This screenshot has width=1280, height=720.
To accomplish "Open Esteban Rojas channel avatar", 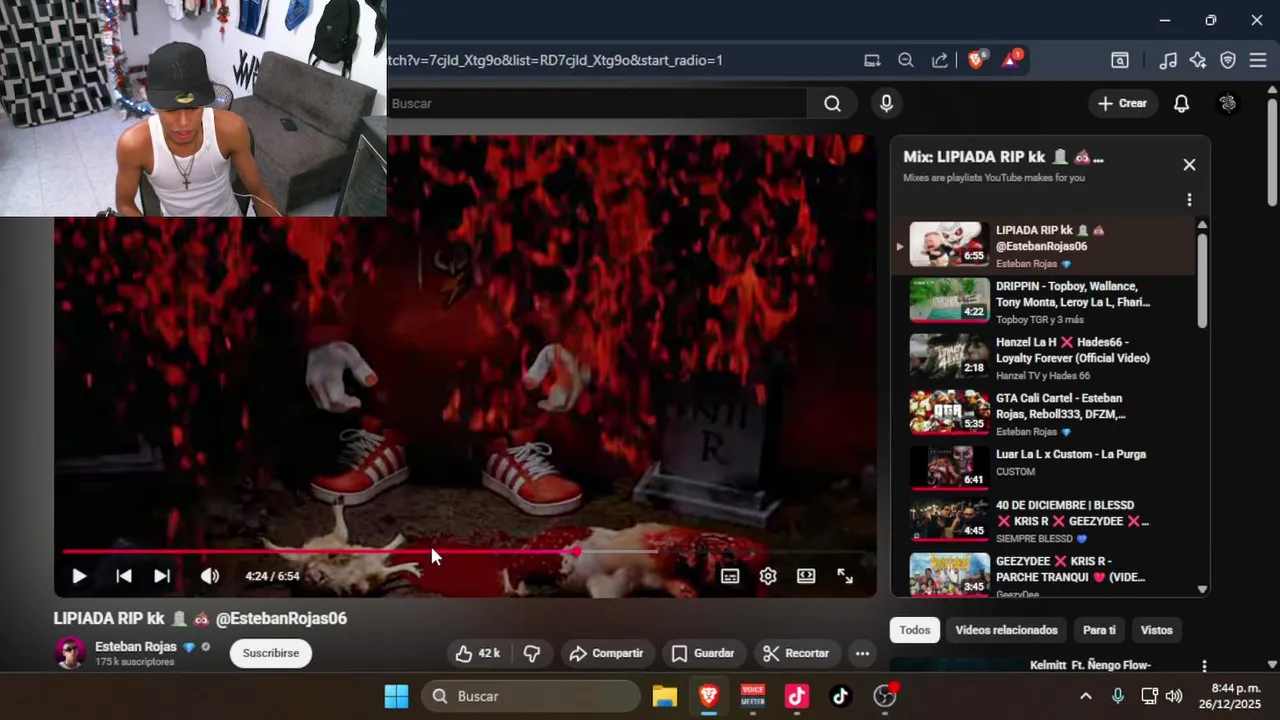I will click(70, 653).
